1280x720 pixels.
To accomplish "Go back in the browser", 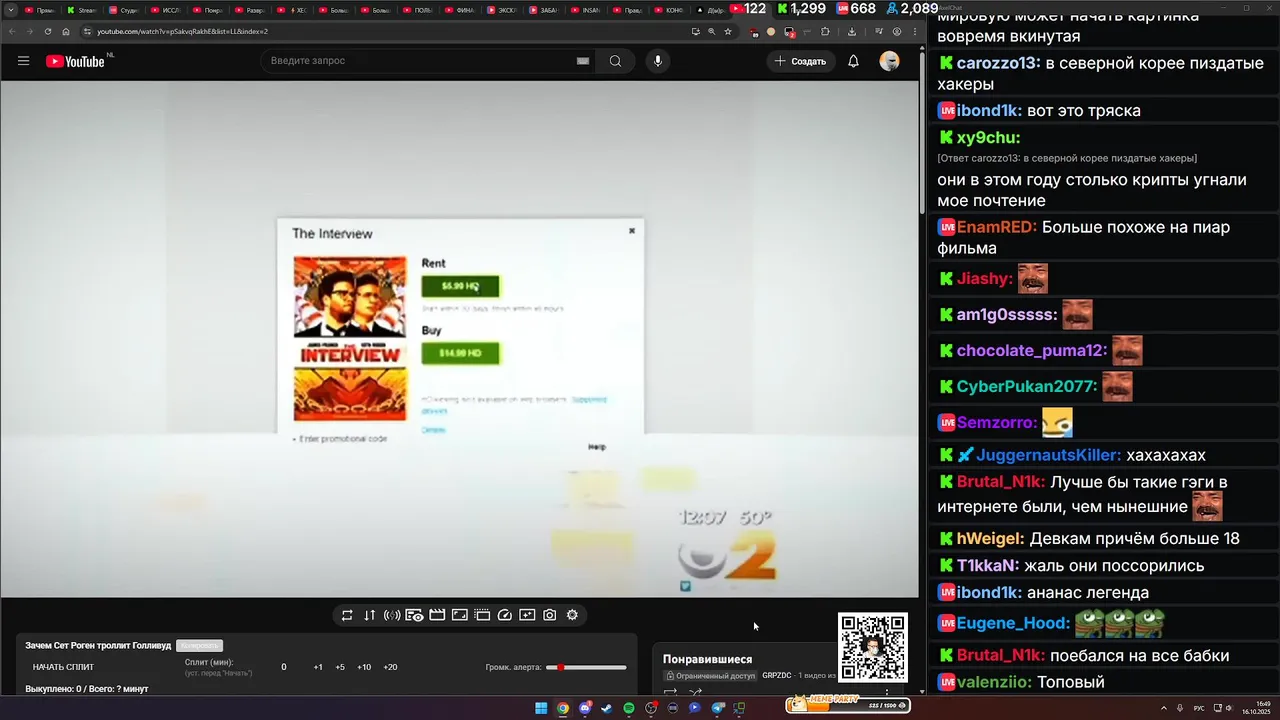I will [12, 31].
